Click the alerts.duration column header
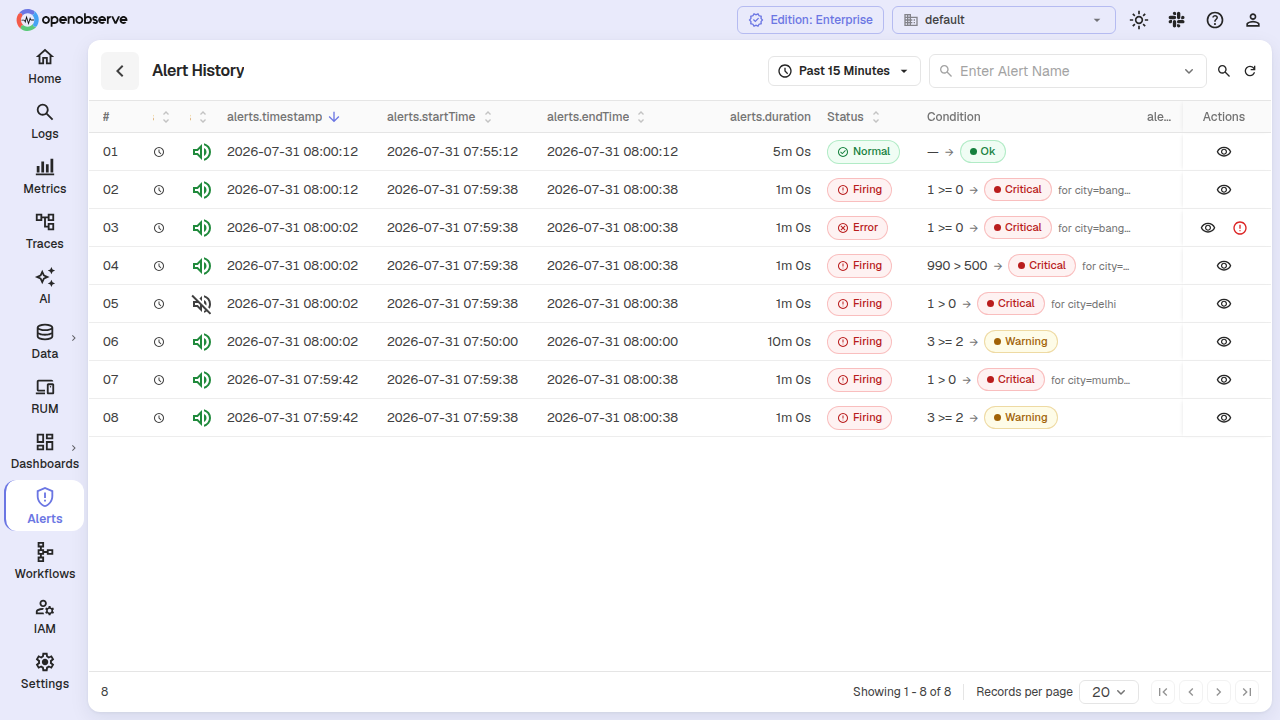The height and width of the screenshot is (720, 1280). coord(770,117)
